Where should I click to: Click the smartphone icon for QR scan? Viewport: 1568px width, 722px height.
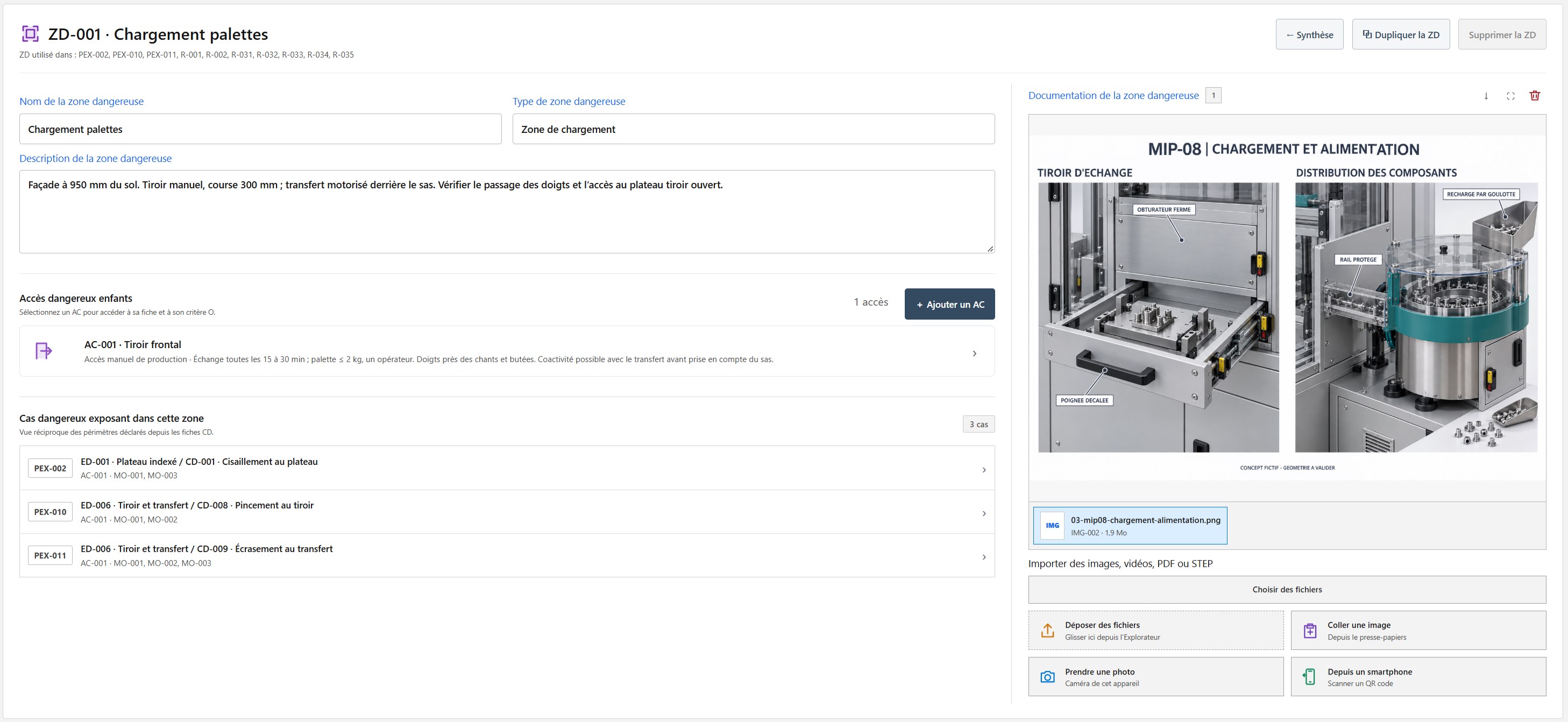(1309, 676)
